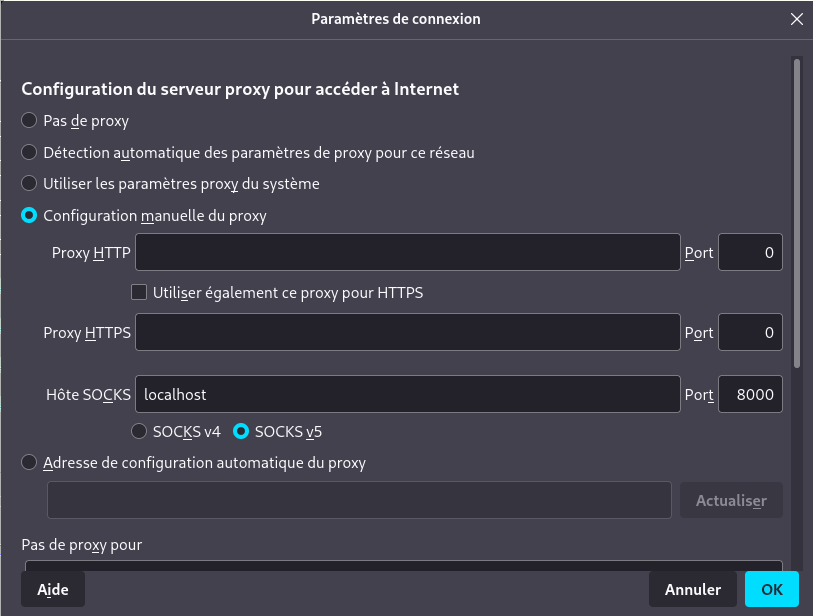Click the Proxy HTTPS port field
The height and width of the screenshot is (616, 813).
pyautogui.click(x=750, y=332)
